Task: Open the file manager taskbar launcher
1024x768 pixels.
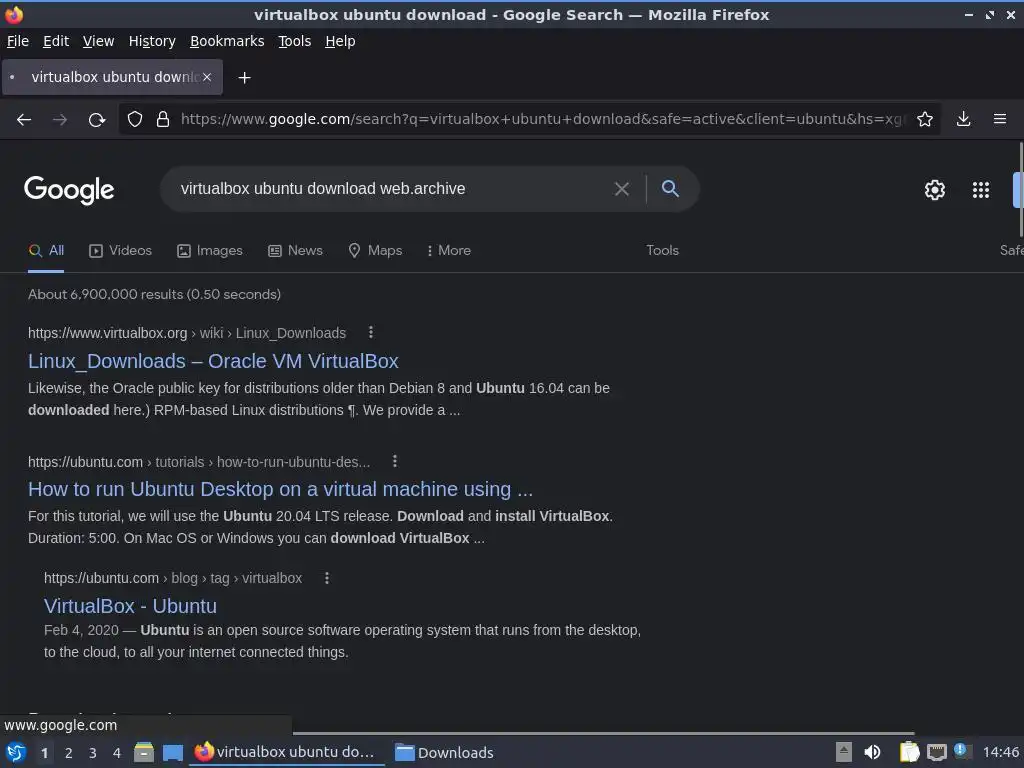Action: pyautogui.click(x=144, y=752)
